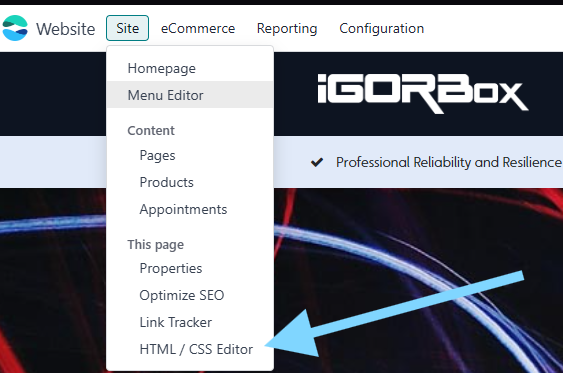The image size is (563, 373).
Task: Click the iGORBox logo in the header
Action: [x=423, y=93]
